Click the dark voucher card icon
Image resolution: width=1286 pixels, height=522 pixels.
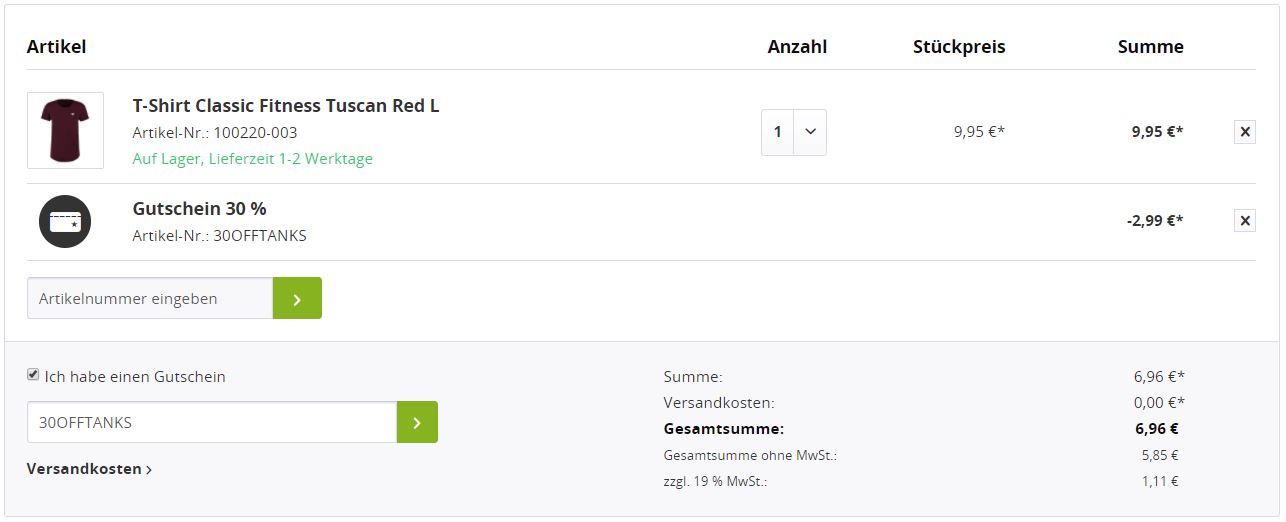coord(65,222)
